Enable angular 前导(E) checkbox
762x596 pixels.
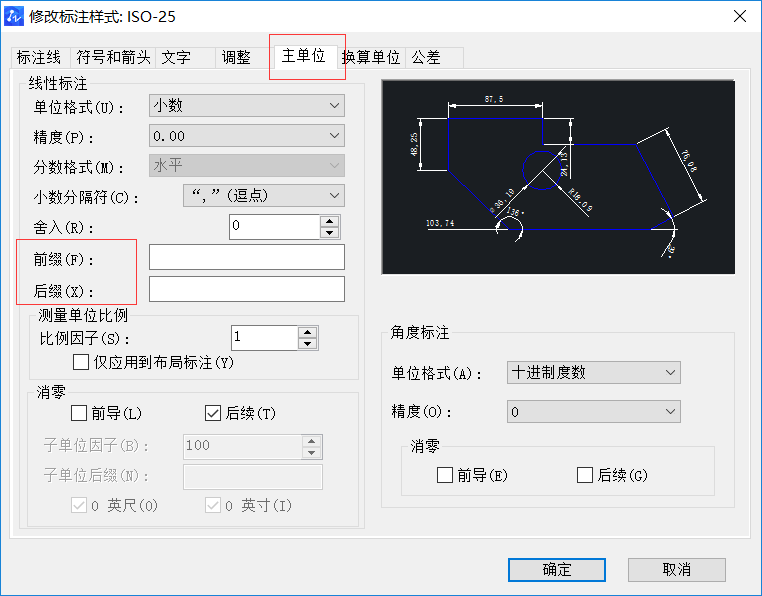pyautogui.click(x=445, y=475)
